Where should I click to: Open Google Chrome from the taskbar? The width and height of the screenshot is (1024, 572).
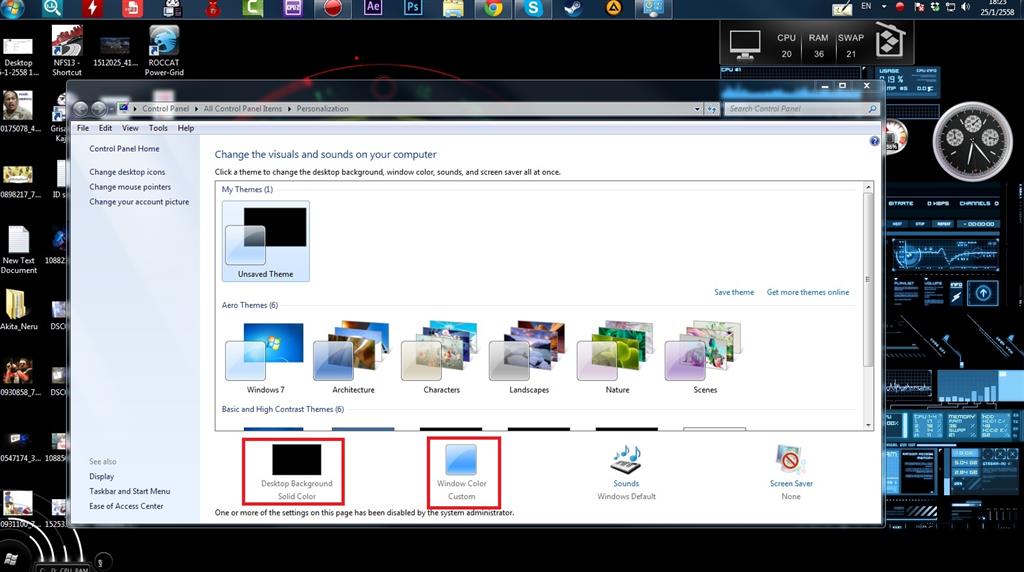click(493, 8)
